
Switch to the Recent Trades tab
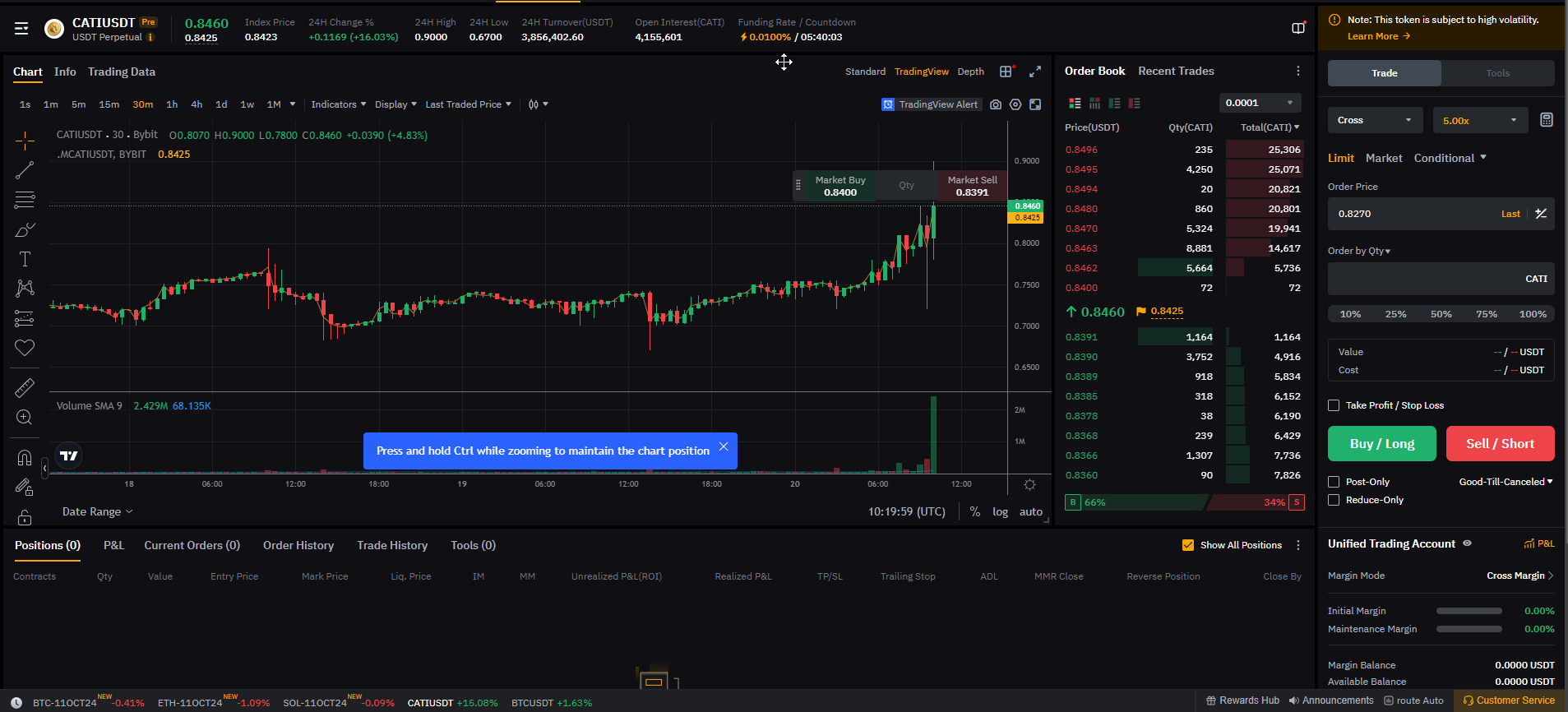(1176, 72)
